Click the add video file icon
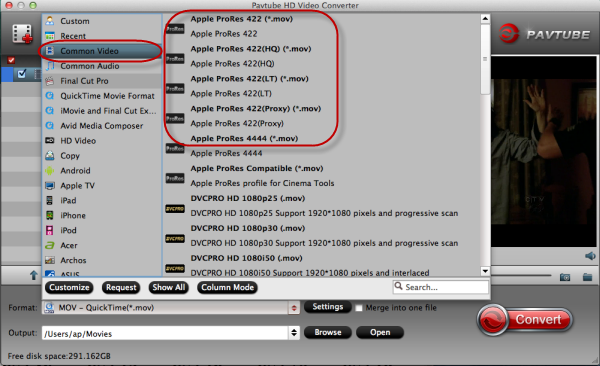This screenshot has width=600, height=366. (x=22, y=34)
